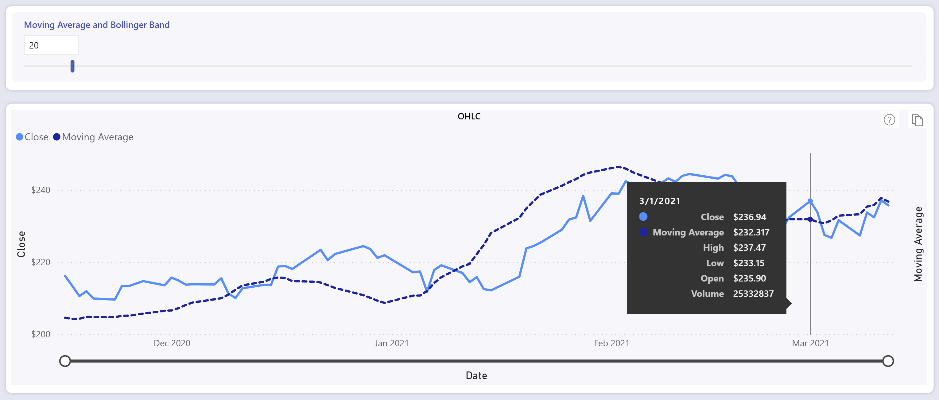Click the Moving Average and Bollinger Band heading
Viewport: 939px width, 400px height.
click(98, 24)
